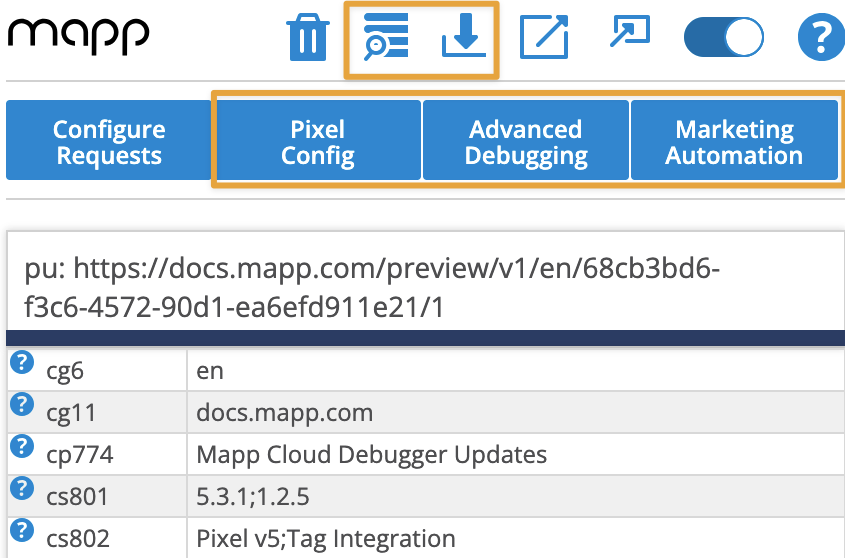This screenshot has width=845, height=558.
Task: Click the download arrow icon
Action: point(464,36)
